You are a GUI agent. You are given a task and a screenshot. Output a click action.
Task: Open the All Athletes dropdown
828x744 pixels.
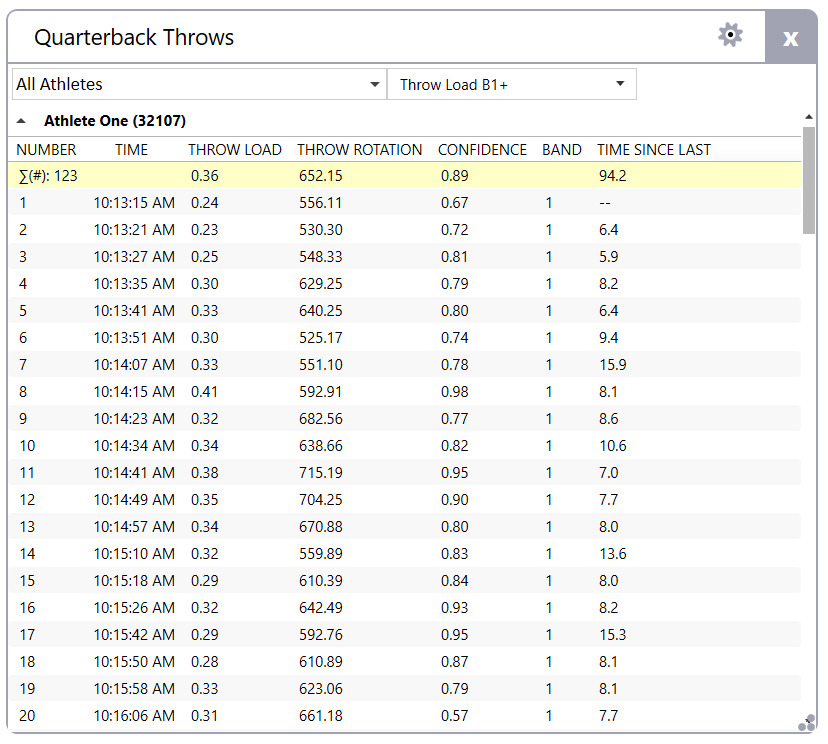[199, 84]
